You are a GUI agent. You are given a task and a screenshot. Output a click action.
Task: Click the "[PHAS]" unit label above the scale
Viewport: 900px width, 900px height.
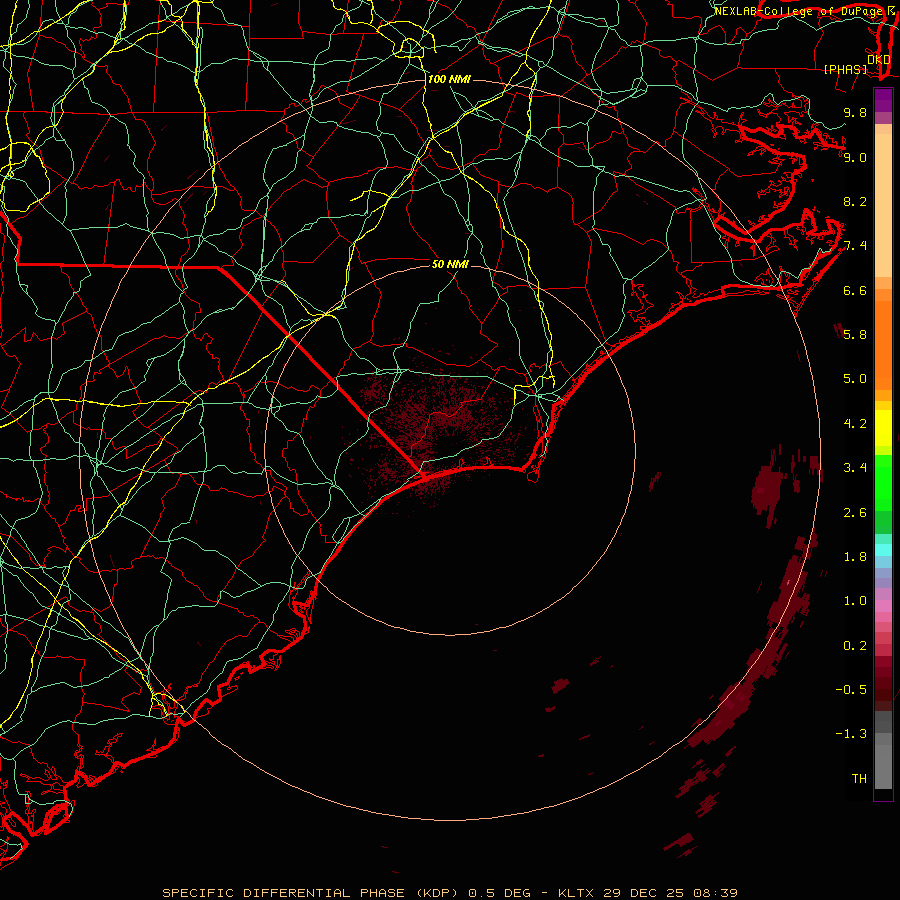(x=845, y=69)
